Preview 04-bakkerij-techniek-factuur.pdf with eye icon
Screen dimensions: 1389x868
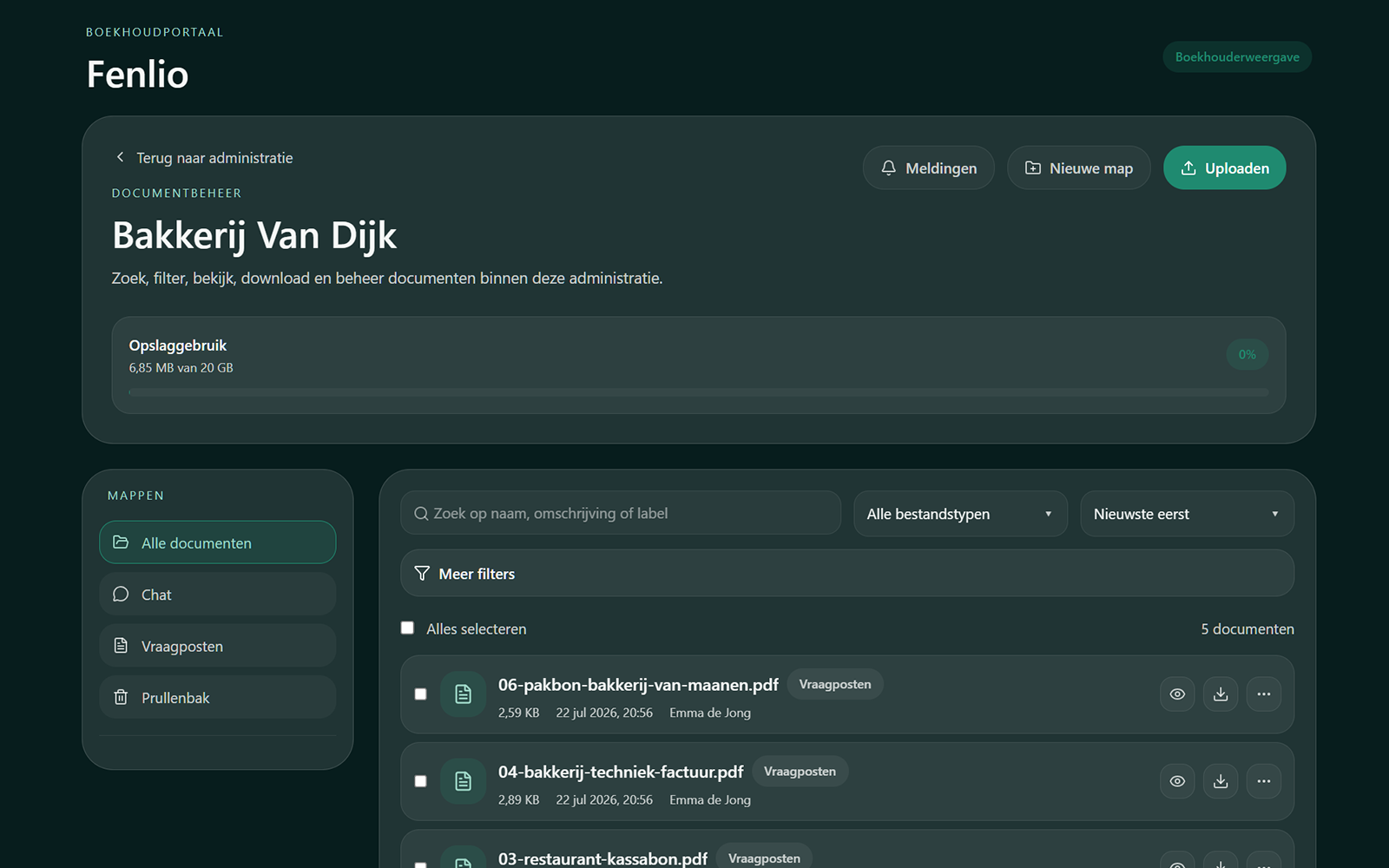pos(1177,781)
